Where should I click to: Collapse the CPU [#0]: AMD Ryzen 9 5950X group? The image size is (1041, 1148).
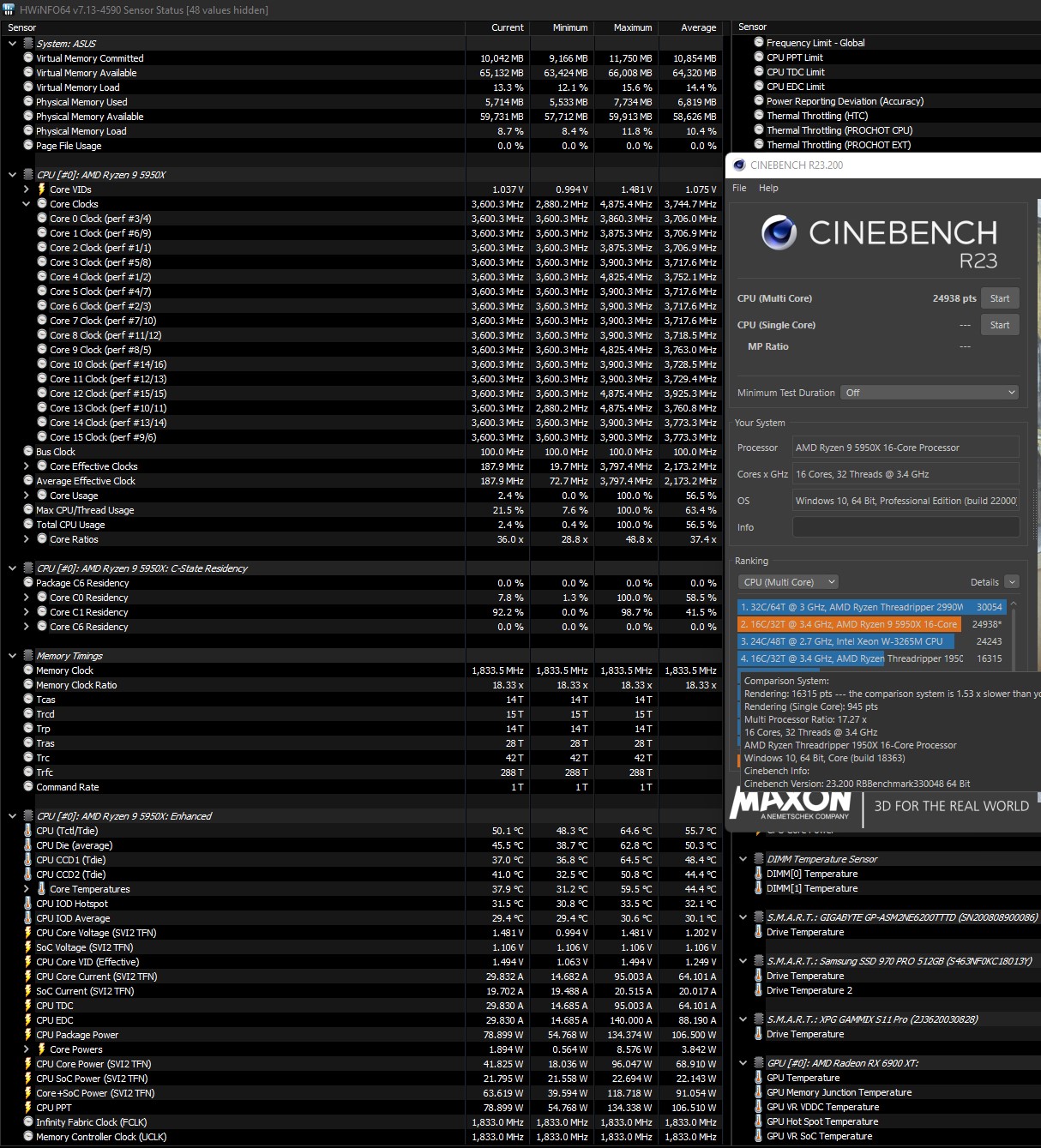point(12,175)
